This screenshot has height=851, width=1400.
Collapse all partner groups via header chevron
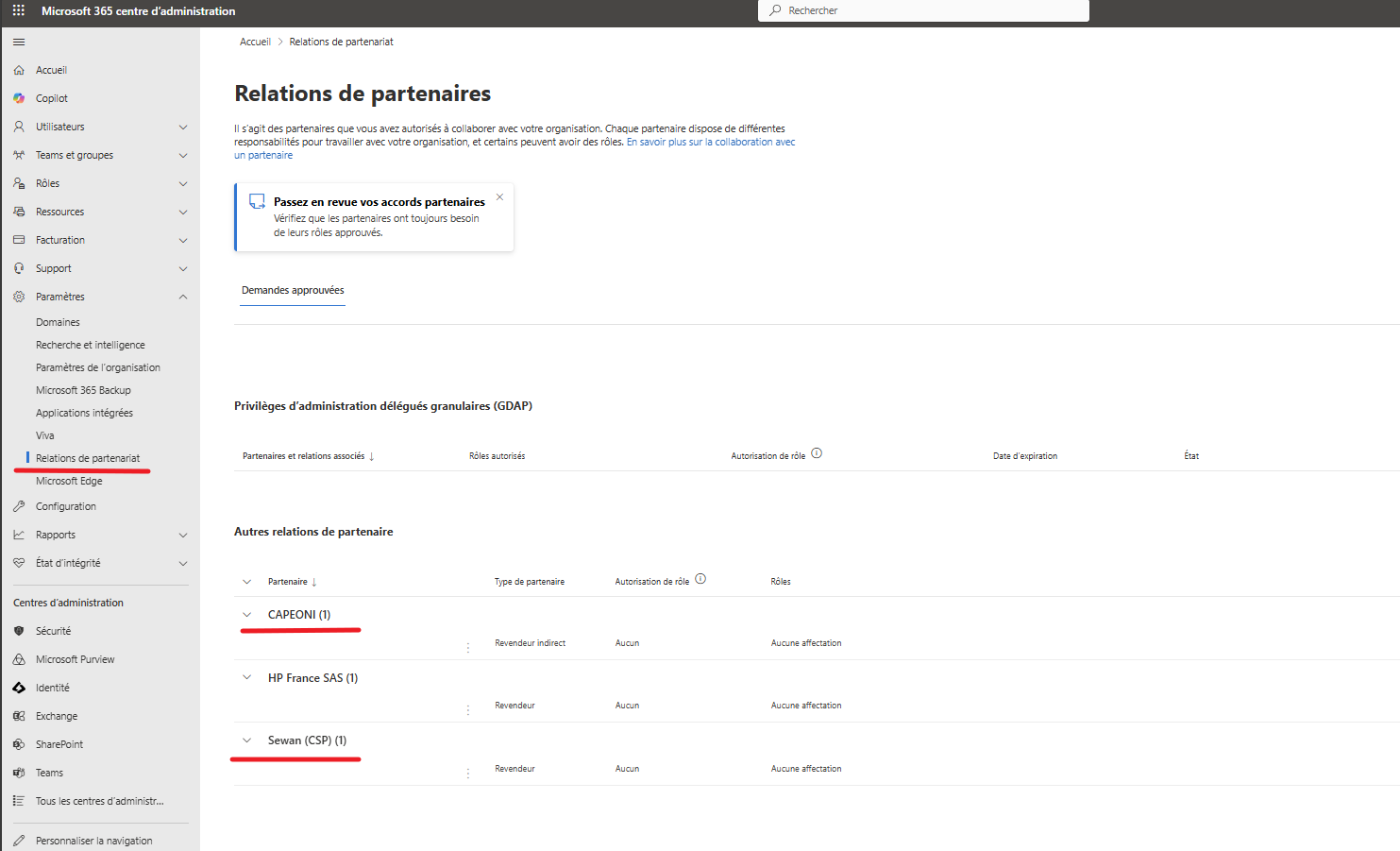click(x=247, y=582)
